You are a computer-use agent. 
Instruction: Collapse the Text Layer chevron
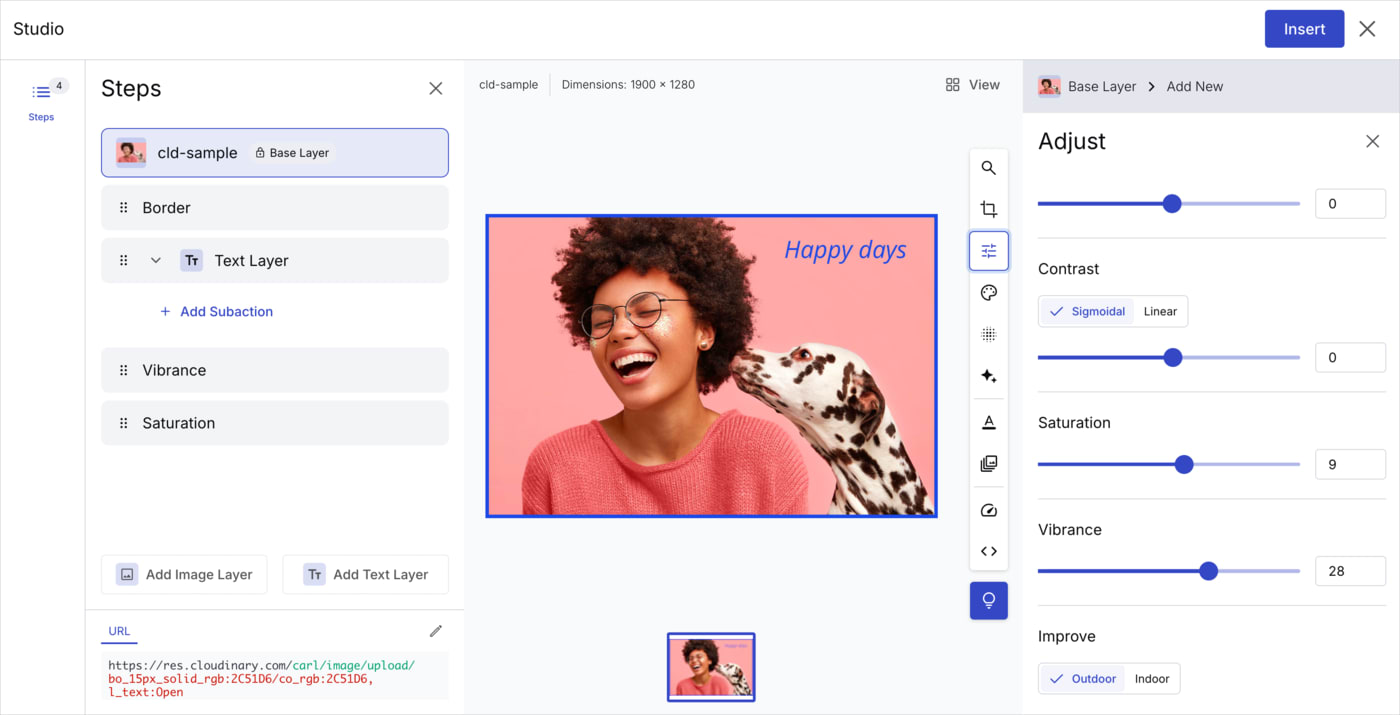click(156, 260)
